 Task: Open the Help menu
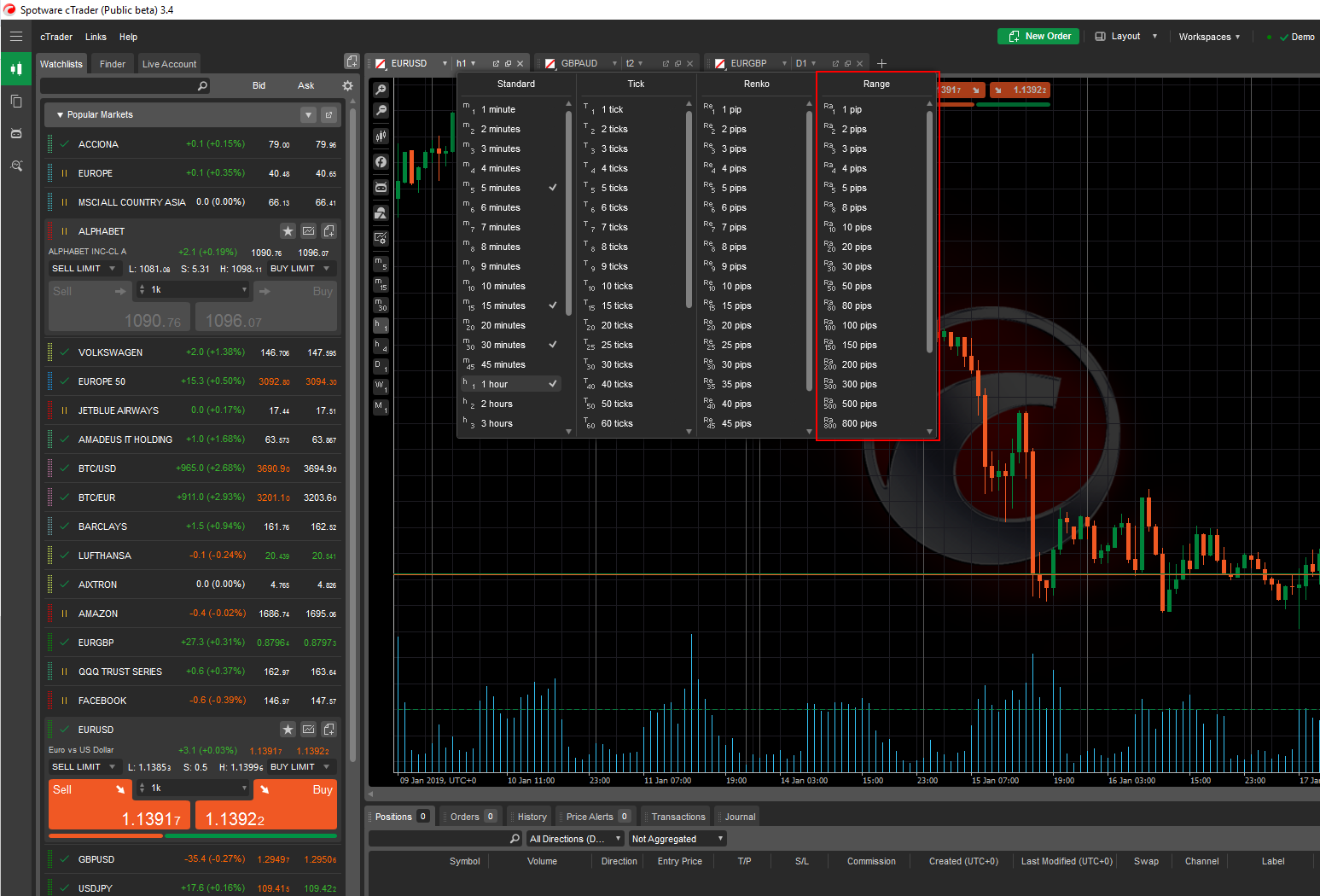pos(128,37)
